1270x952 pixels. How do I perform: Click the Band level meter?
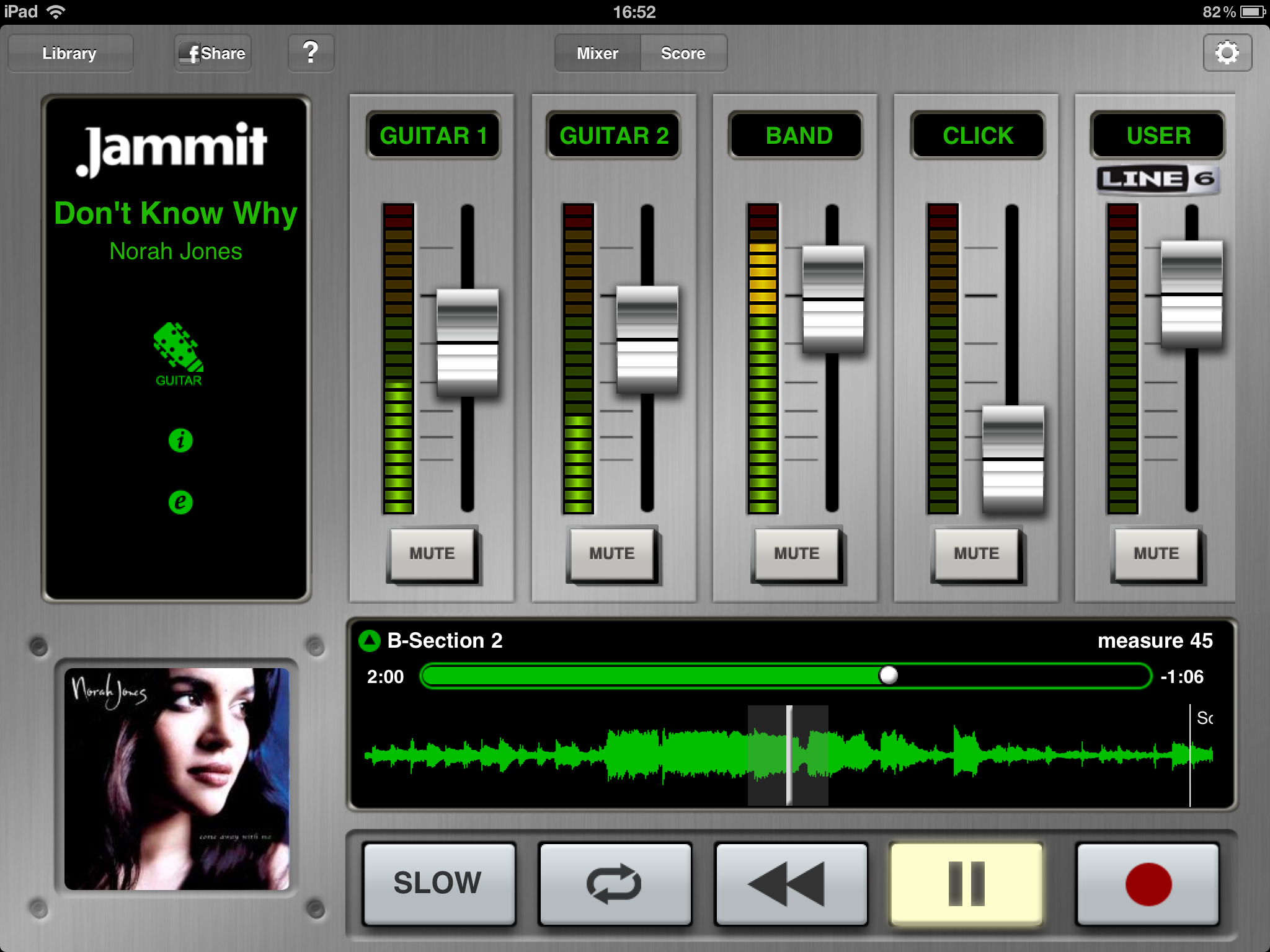click(x=763, y=358)
